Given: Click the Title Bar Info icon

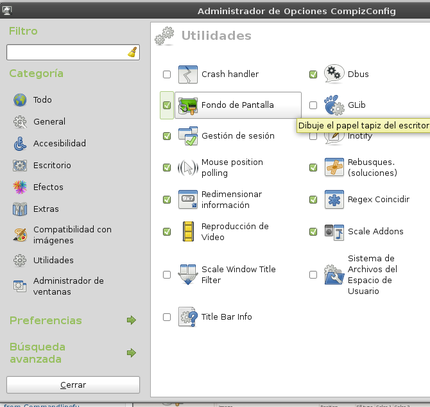Looking at the screenshot, I should 188,317.
